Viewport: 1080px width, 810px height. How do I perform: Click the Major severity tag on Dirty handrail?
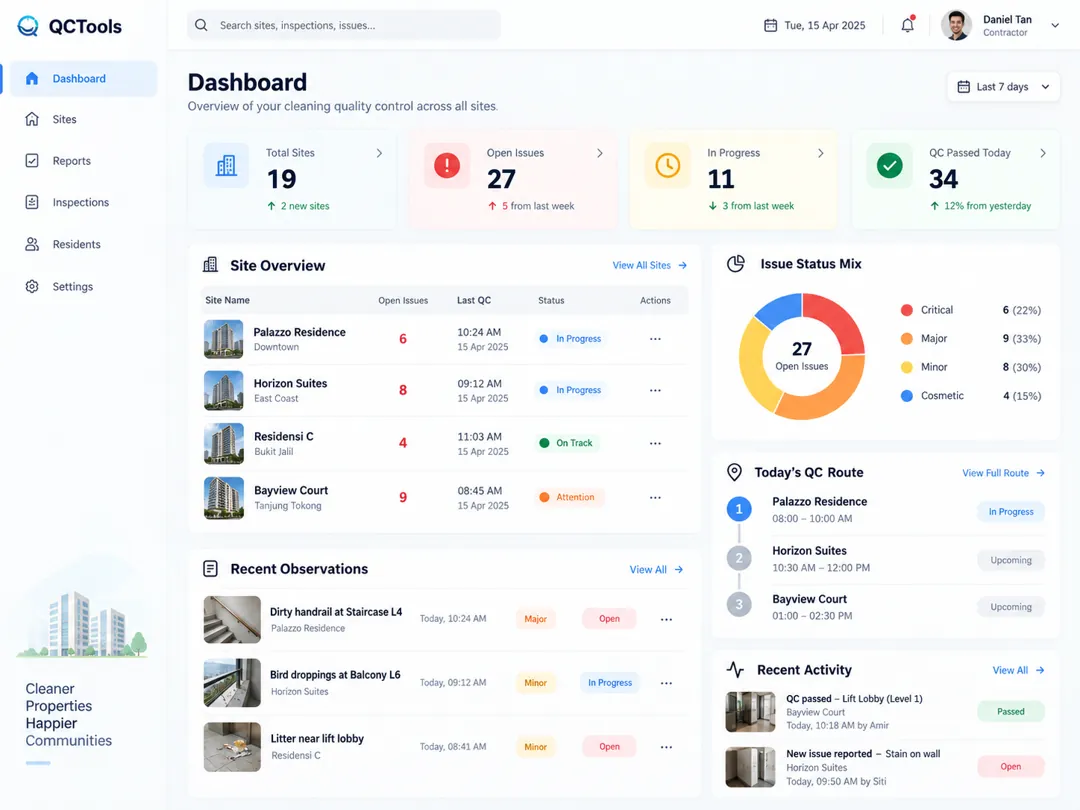pyautogui.click(x=535, y=619)
